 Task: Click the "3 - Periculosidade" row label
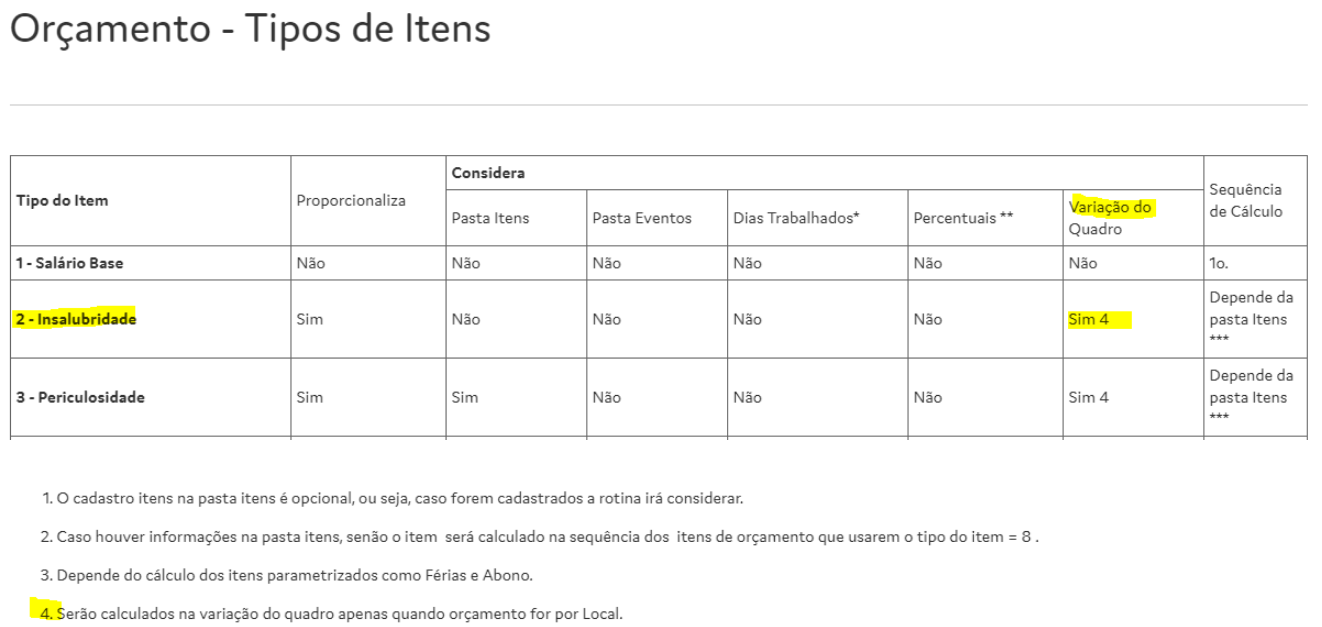80,397
